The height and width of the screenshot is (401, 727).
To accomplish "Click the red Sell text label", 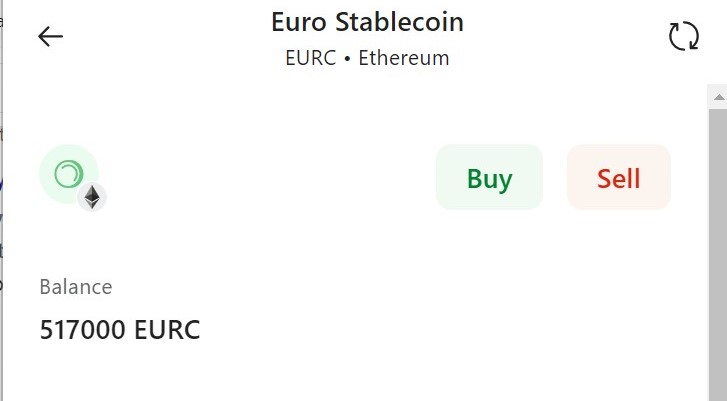I will coord(619,178).
